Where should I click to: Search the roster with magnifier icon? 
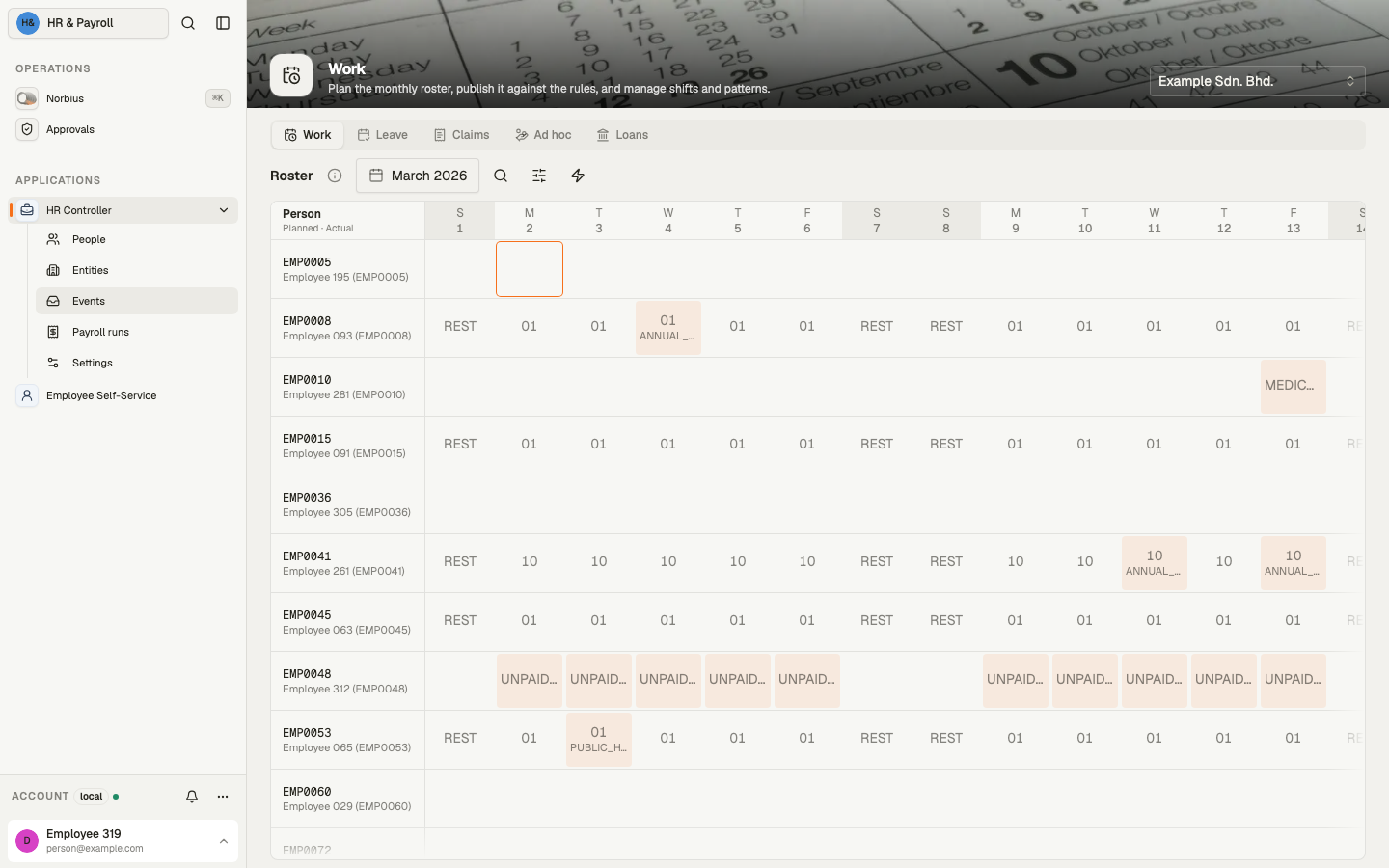tap(501, 176)
